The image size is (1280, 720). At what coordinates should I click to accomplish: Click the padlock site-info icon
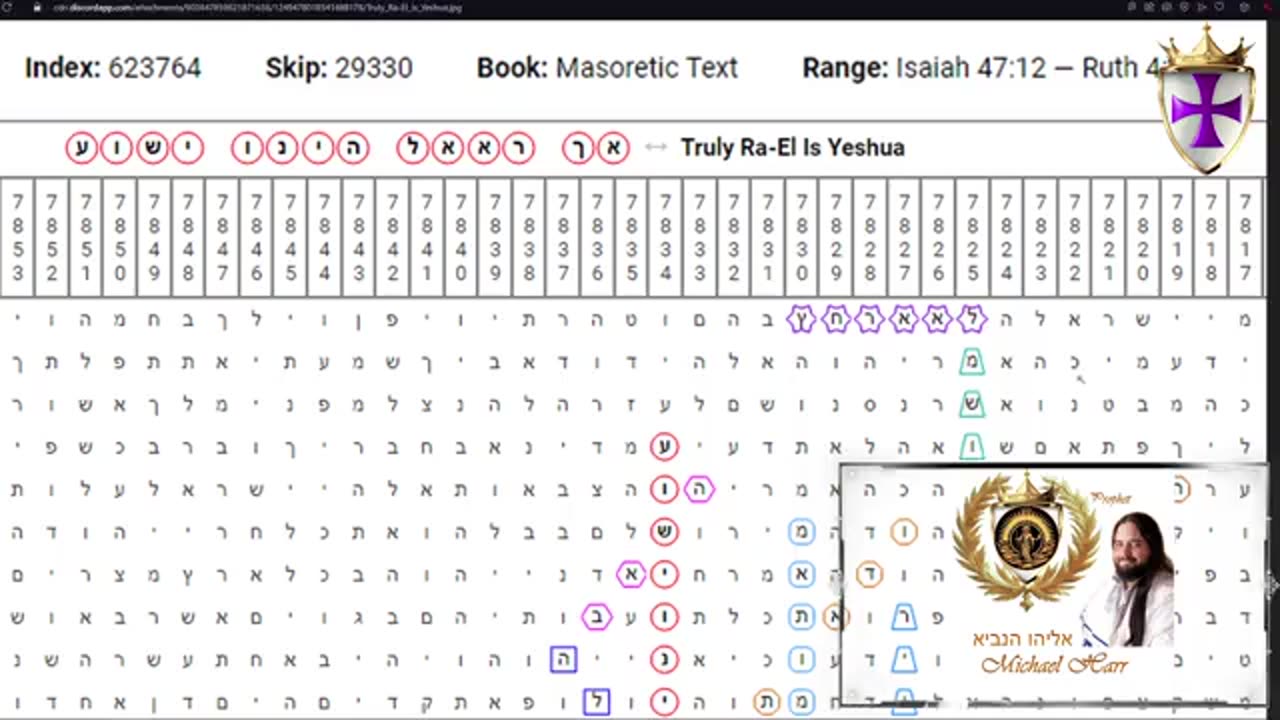[36, 7]
